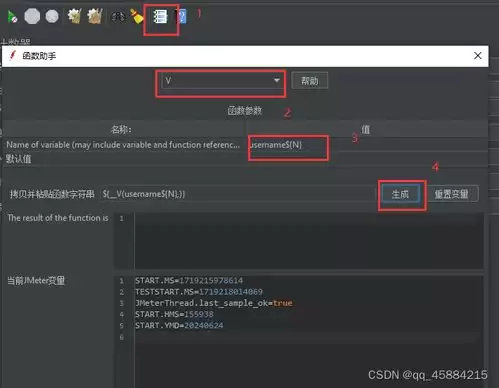Click the dropdown arrow beside V

[276, 81]
